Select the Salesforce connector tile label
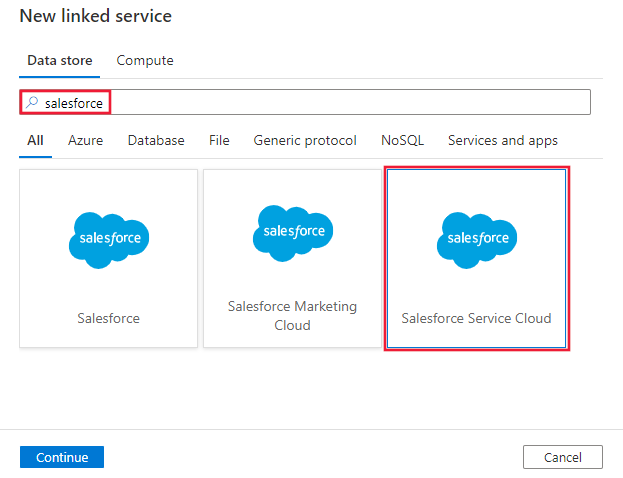The image size is (623, 478). 109,318
